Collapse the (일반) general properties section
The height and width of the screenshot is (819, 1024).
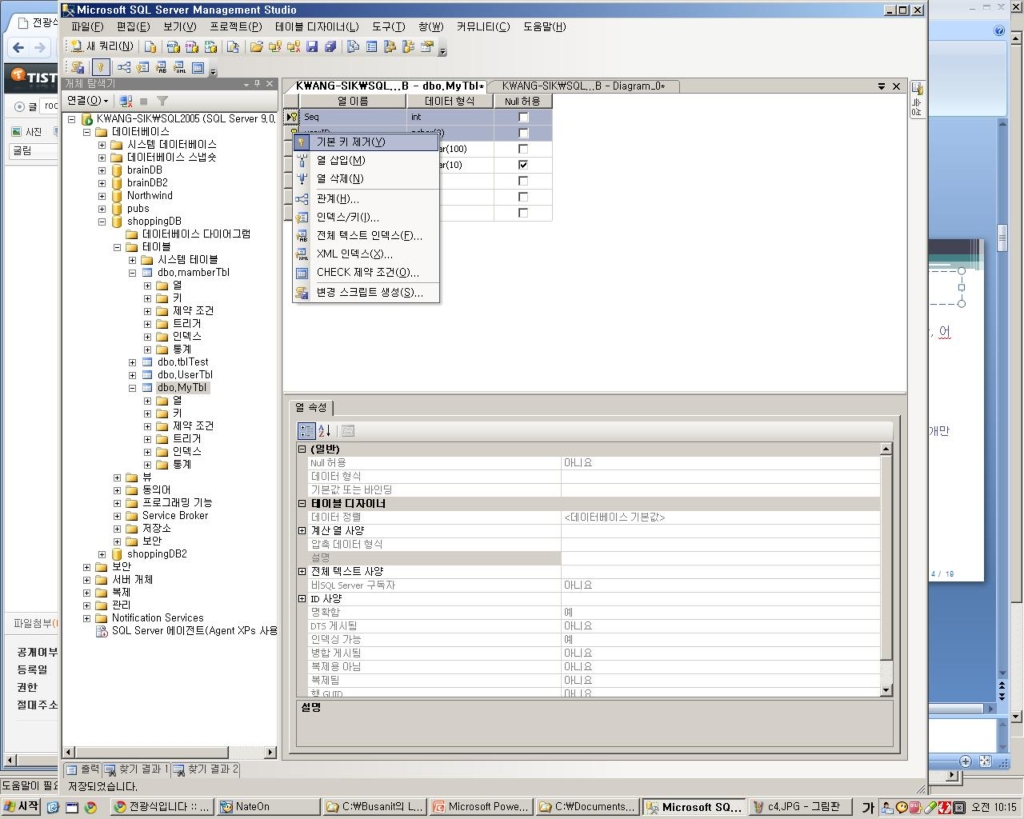point(302,449)
